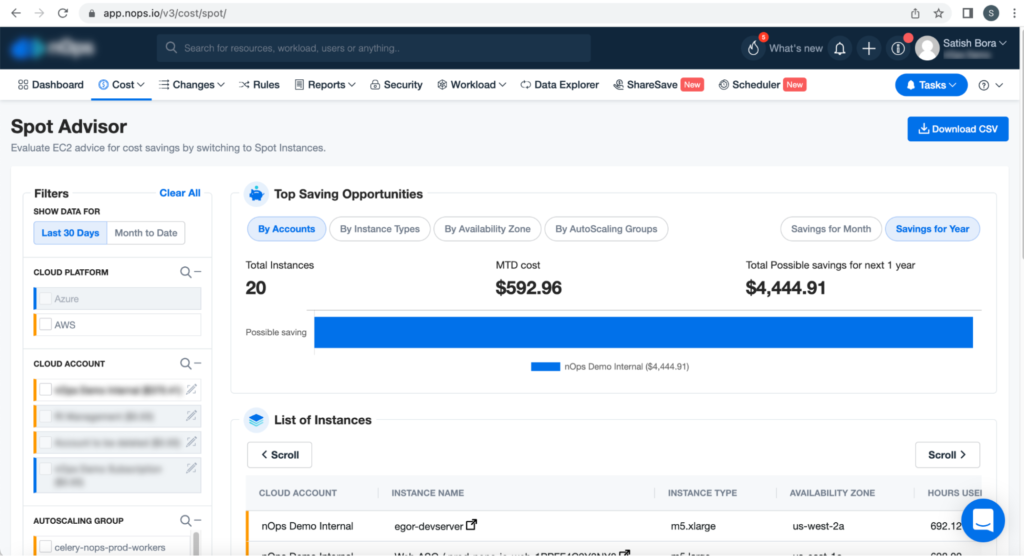Open the chat support bubble
Image resolution: width=1024 pixels, height=556 pixels.
(983, 521)
